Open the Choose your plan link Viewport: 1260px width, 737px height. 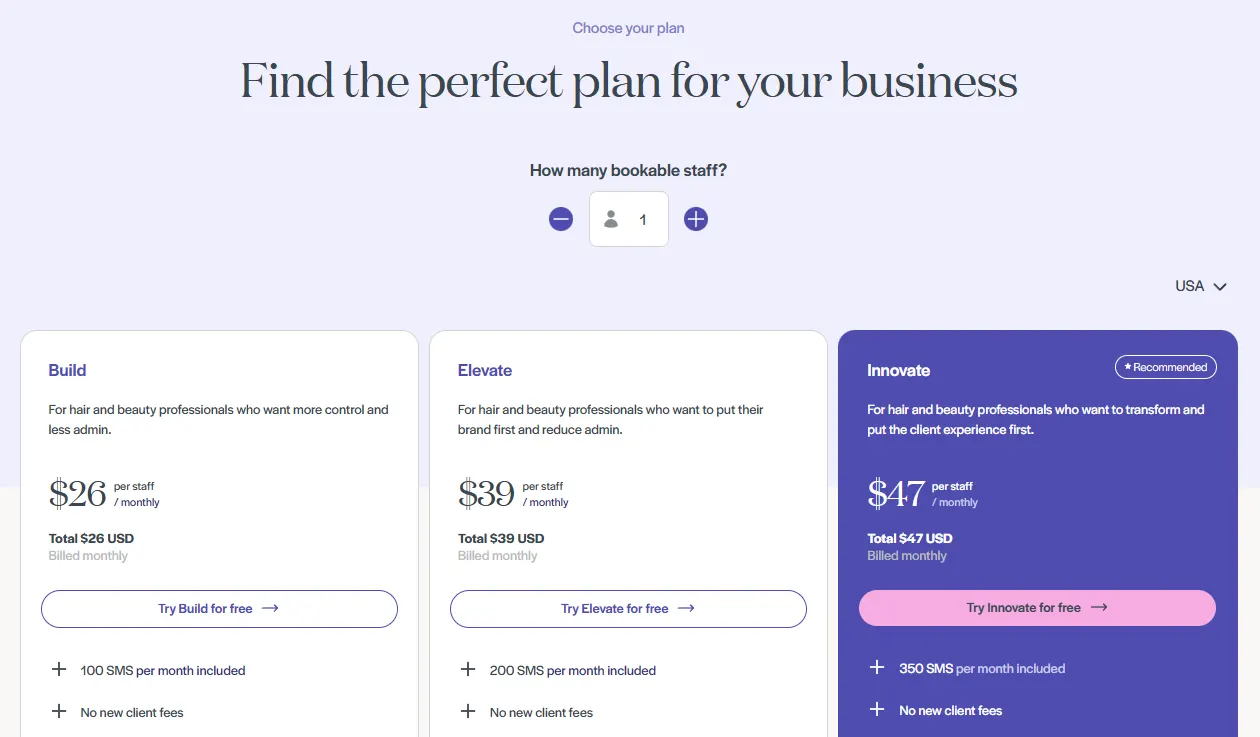pyautogui.click(x=628, y=28)
